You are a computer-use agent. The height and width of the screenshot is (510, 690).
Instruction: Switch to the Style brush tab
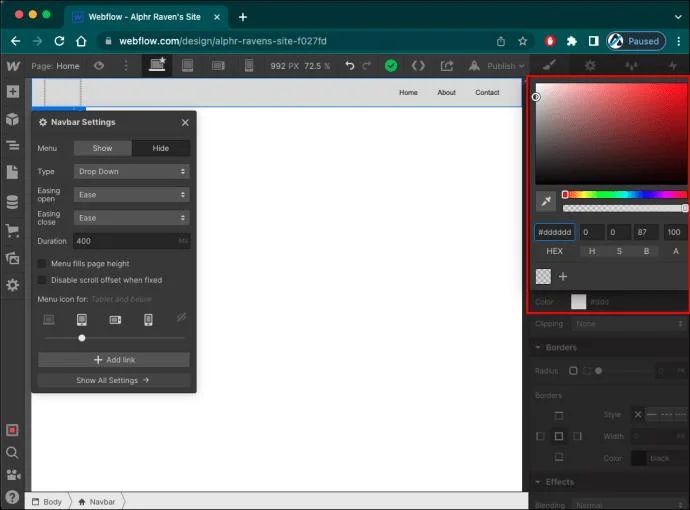549,66
